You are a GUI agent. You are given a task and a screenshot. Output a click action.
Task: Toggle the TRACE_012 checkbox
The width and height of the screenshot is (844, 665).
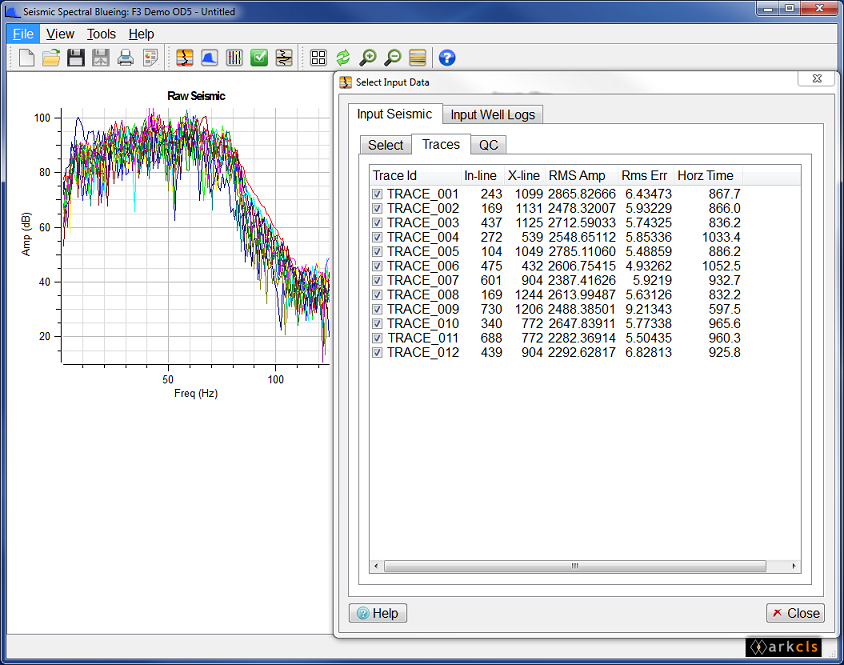click(x=377, y=353)
